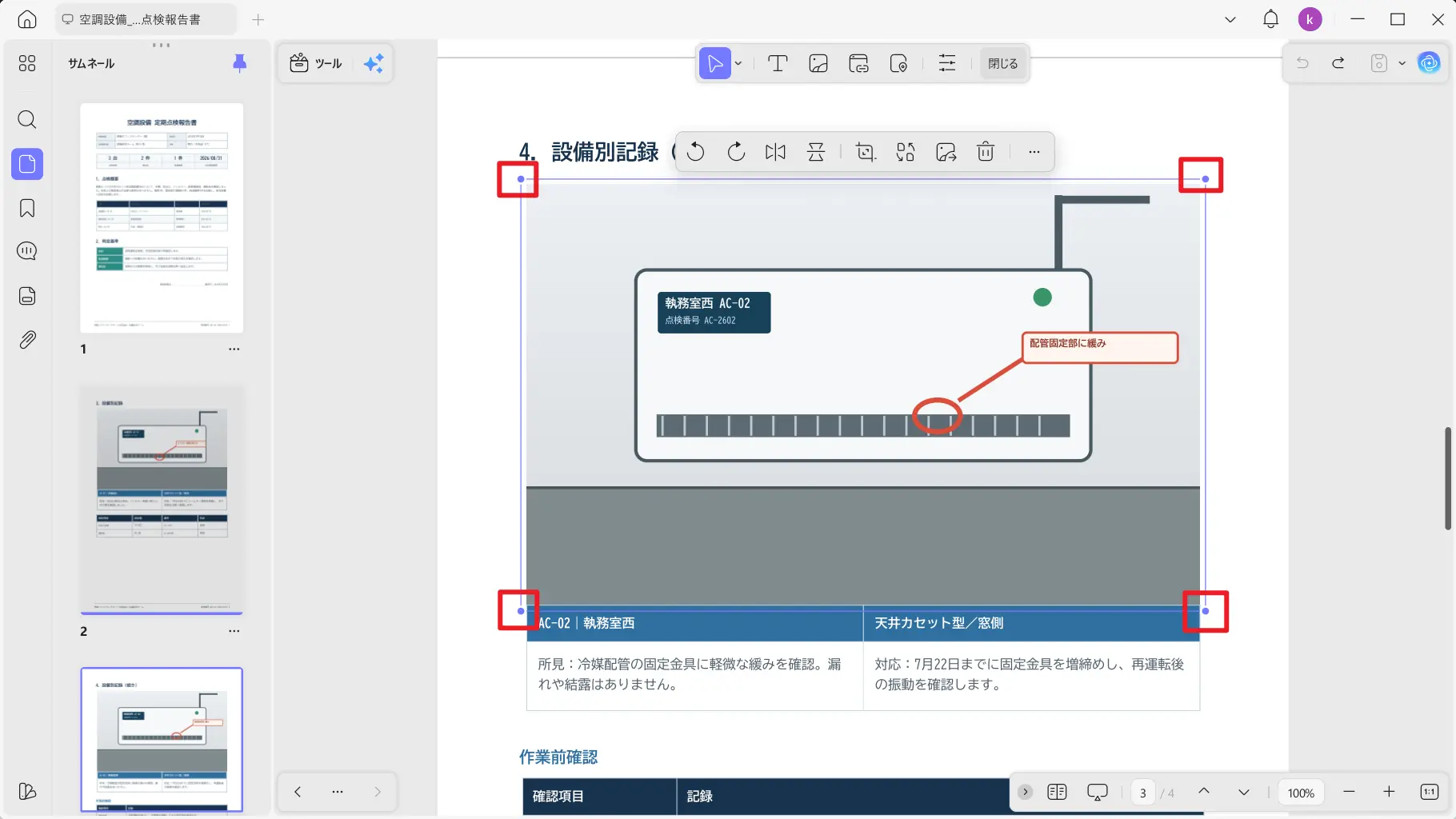This screenshot has width=1456, height=819.
Task: Redo the last action
Action: pyautogui.click(x=1338, y=63)
